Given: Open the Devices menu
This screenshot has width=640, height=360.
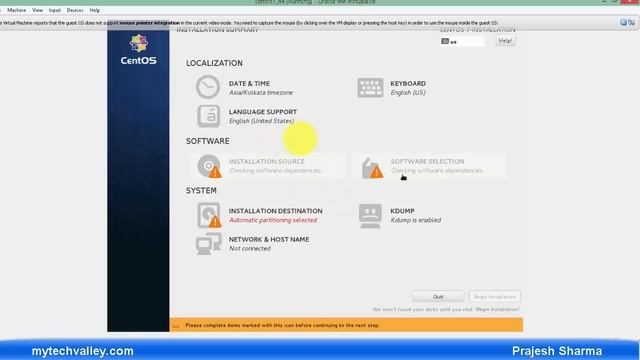Looking at the screenshot, I should point(75,10).
